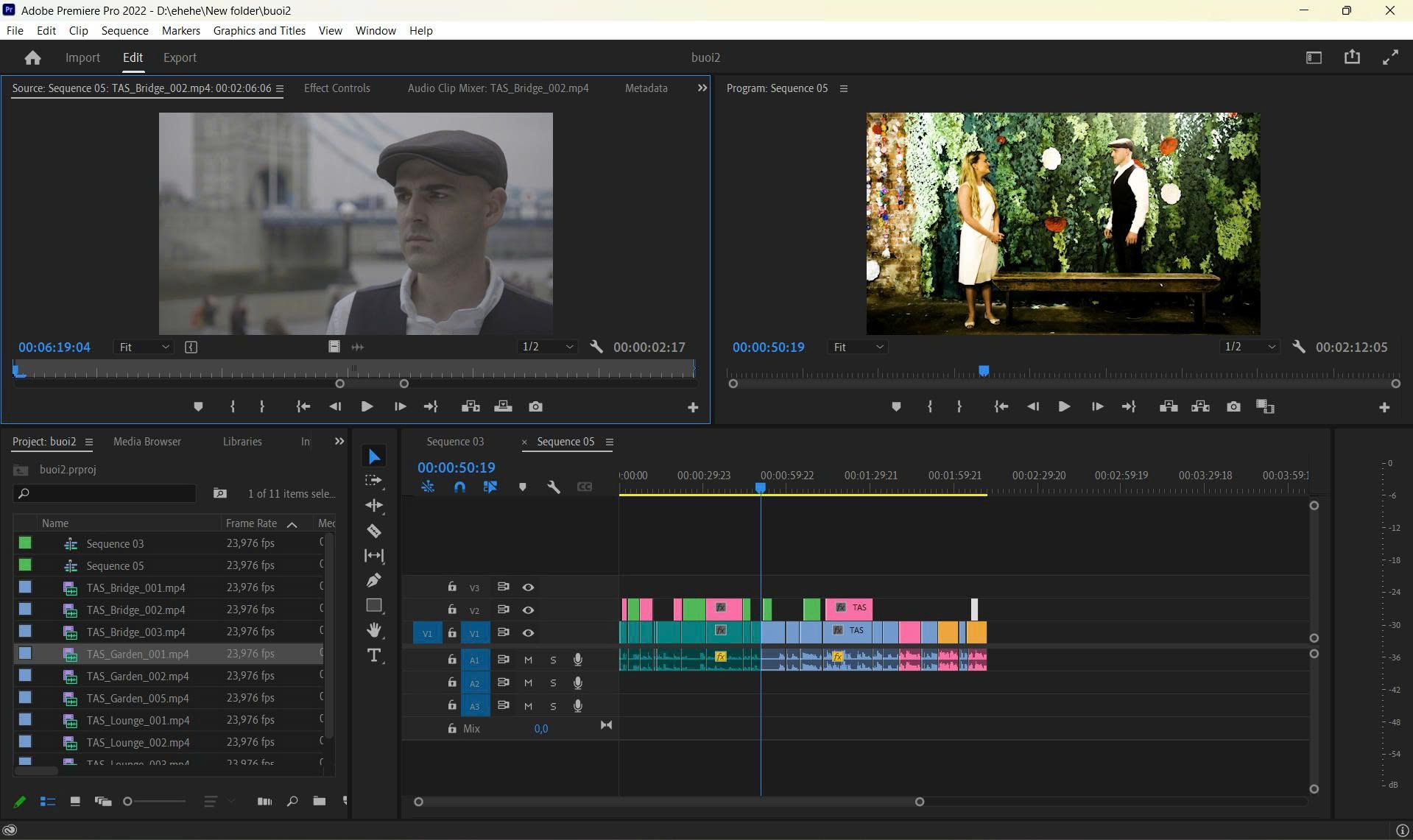Screen dimensions: 1413x840
Task: Mute audio track A1
Action: click(x=528, y=660)
